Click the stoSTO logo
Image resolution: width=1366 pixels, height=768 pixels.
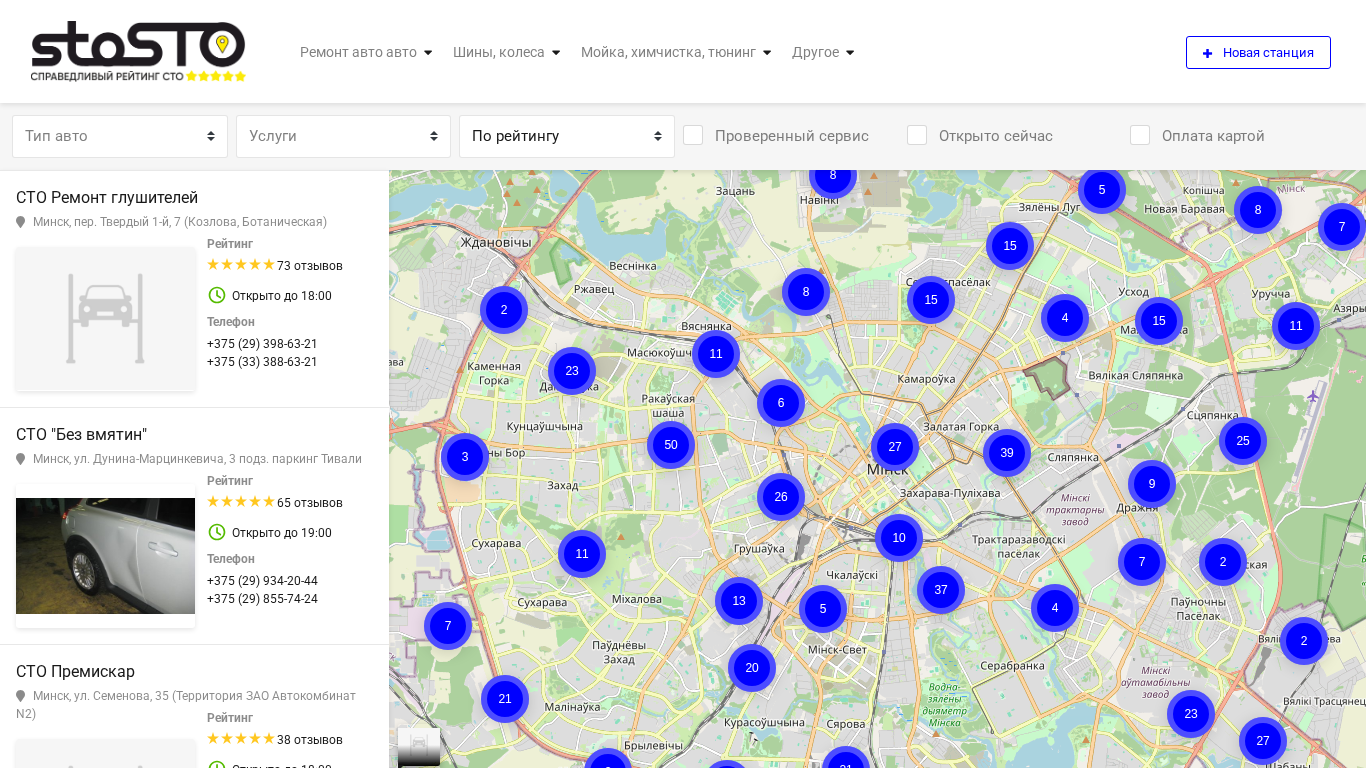point(138,52)
